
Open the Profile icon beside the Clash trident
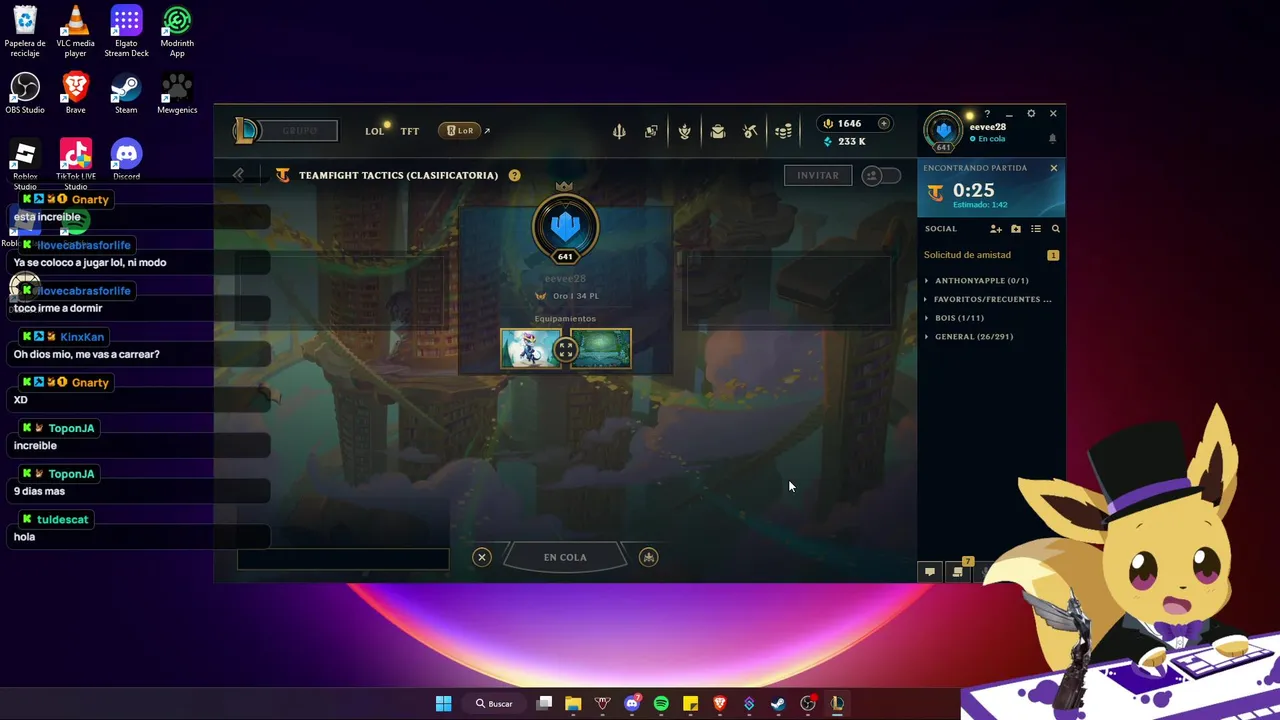click(x=651, y=132)
